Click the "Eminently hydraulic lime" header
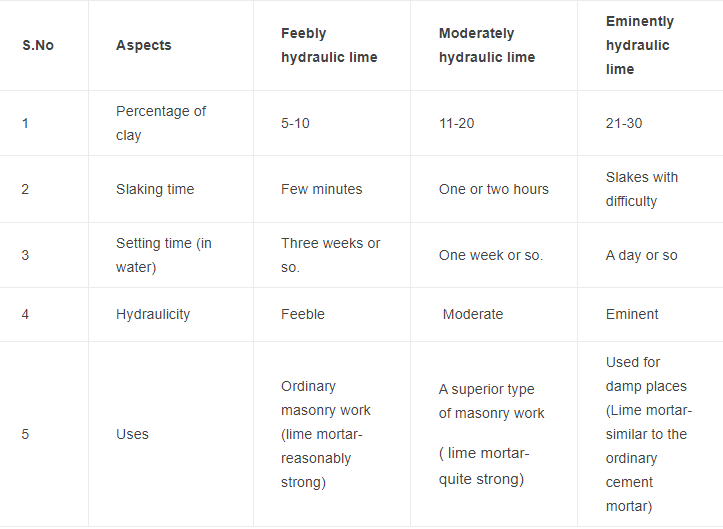Viewport: 723px width, 529px height. [x=640, y=45]
